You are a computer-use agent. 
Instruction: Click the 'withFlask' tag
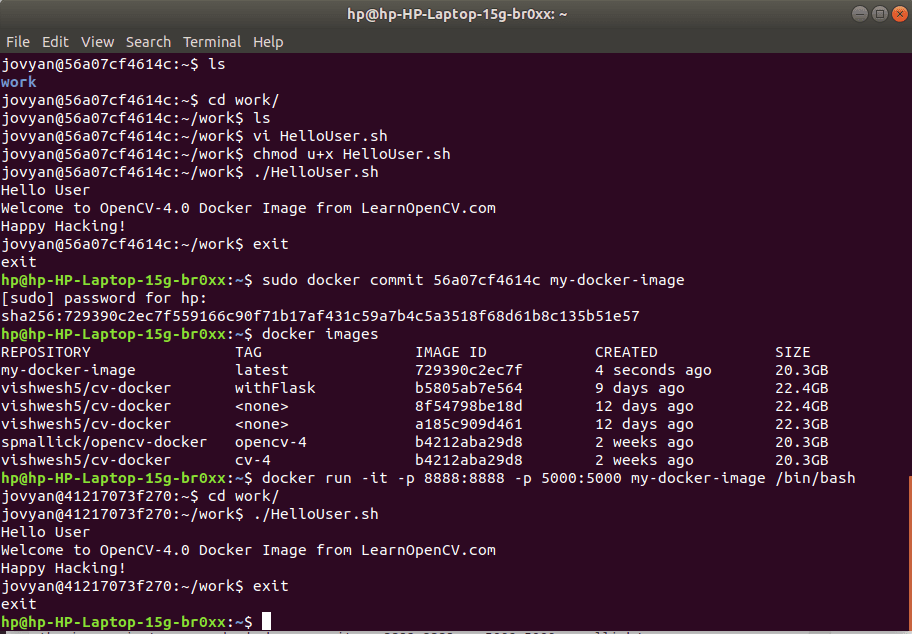275,389
